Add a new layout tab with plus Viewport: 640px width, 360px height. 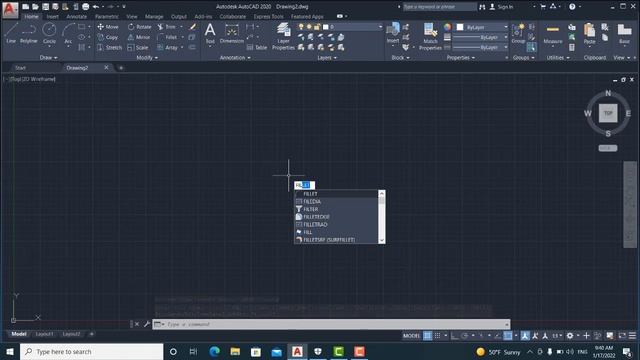click(91, 334)
